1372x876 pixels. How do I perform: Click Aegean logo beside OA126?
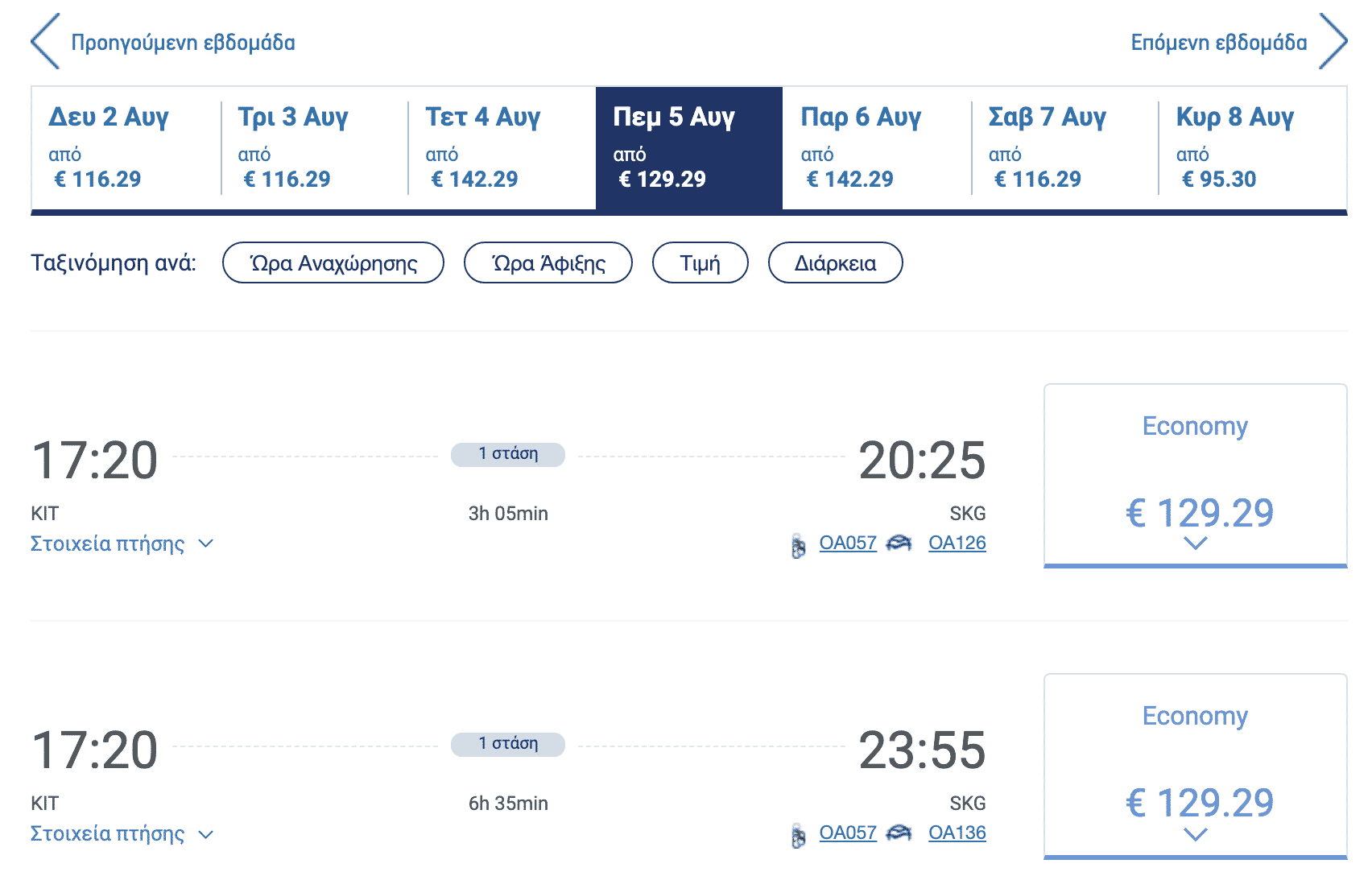pyautogui.click(x=899, y=543)
